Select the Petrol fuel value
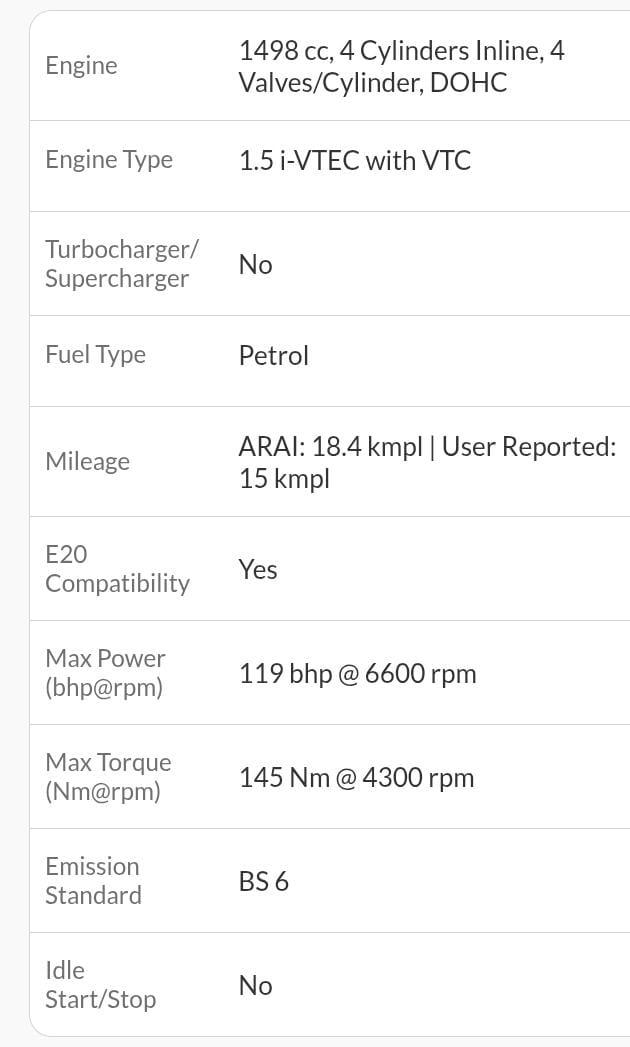 (273, 356)
